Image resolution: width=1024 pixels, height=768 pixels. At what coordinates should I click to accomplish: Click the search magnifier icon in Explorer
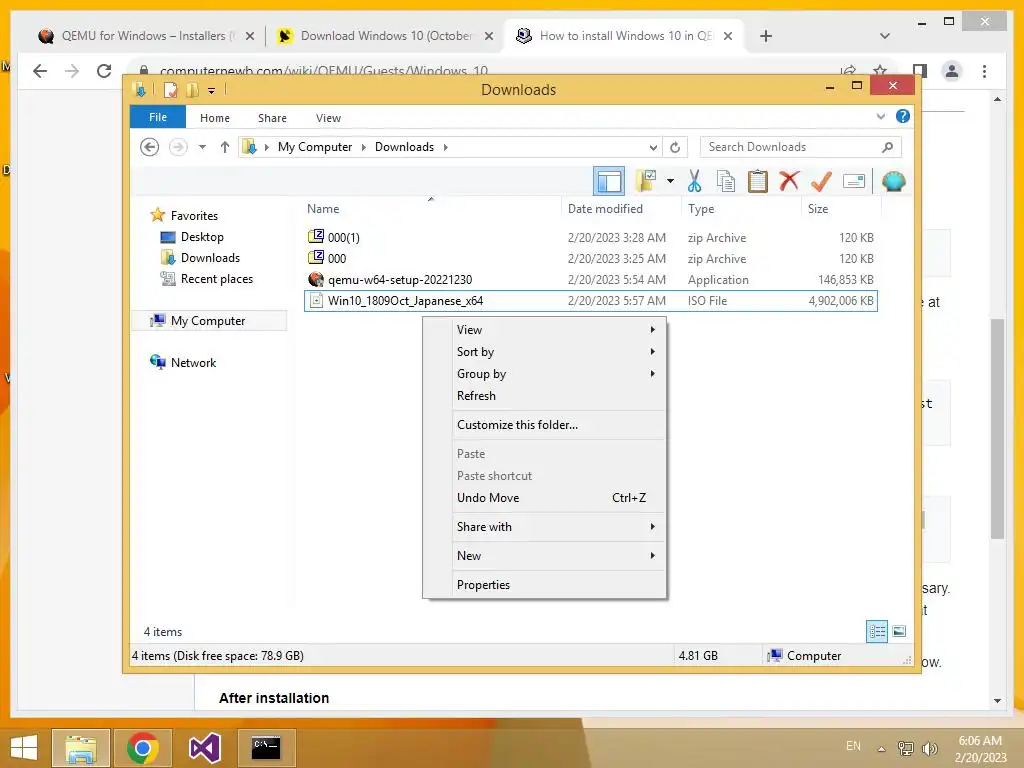pyautogui.click(x=887, y=147)
